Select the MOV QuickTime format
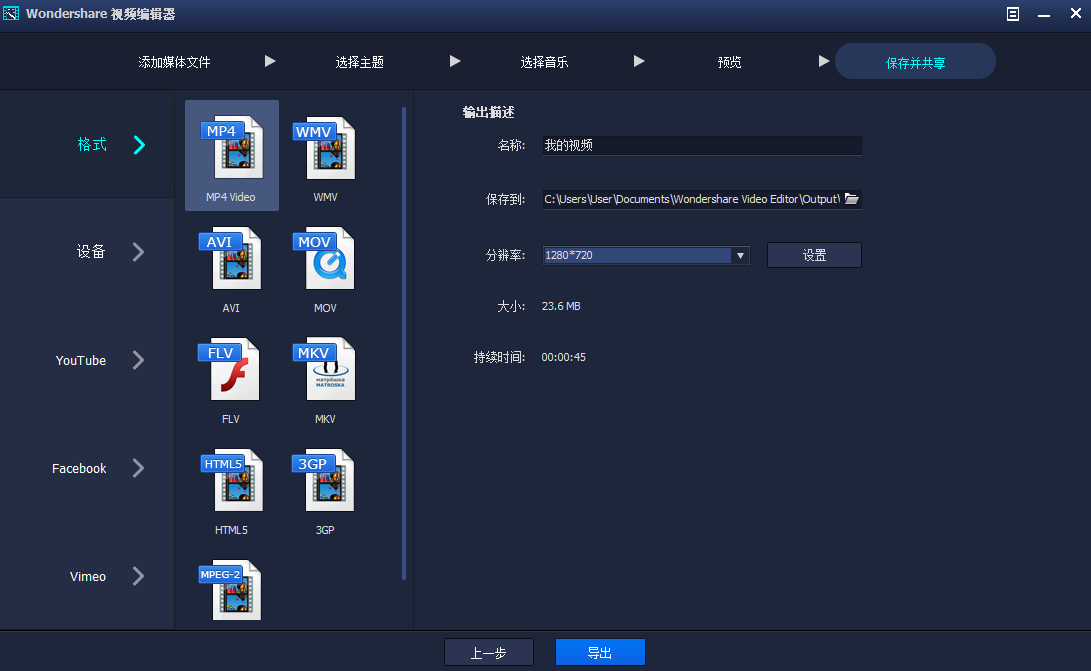The image size is (1091, 671). point(325,258)
